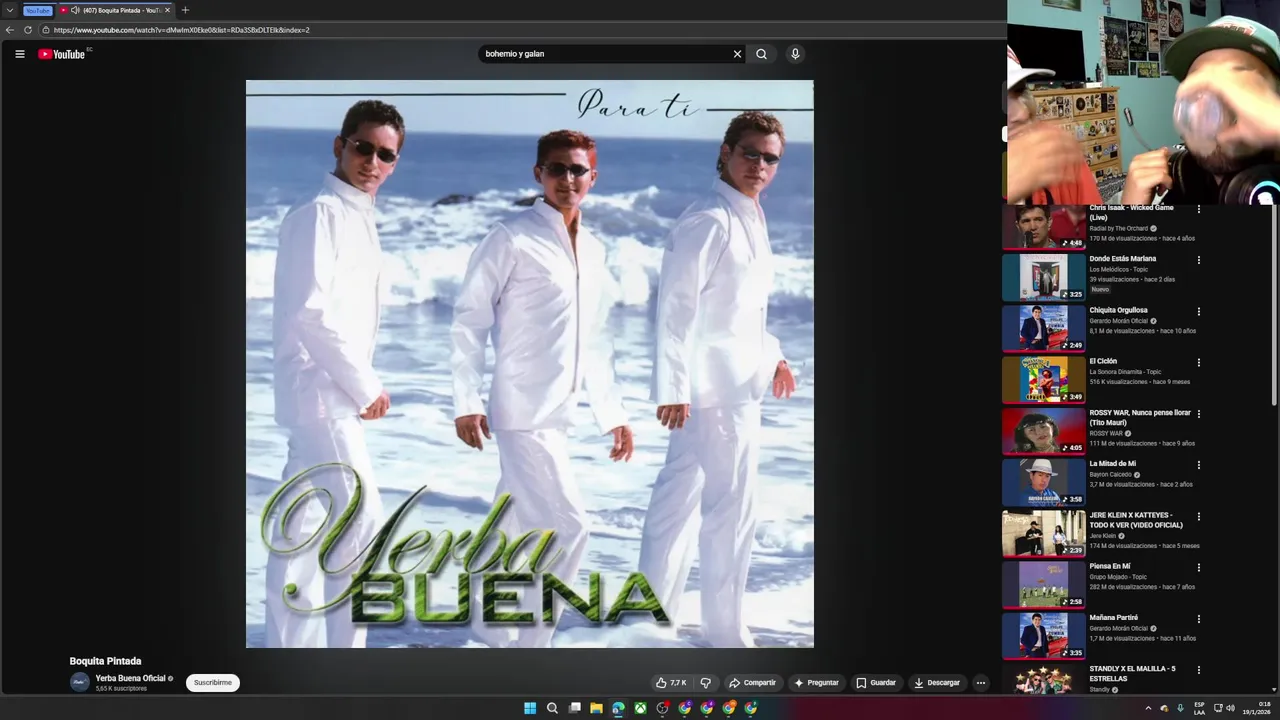Switch to the Boquita Pintada YouTube tab

115,10
